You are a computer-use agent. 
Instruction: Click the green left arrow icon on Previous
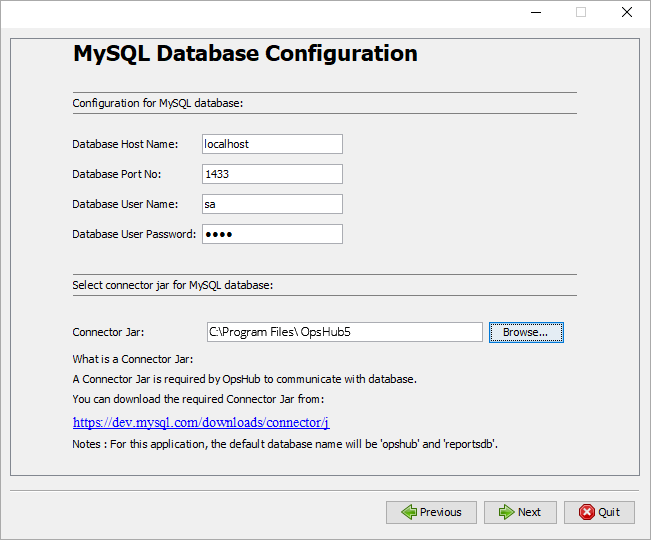(408, 512)
